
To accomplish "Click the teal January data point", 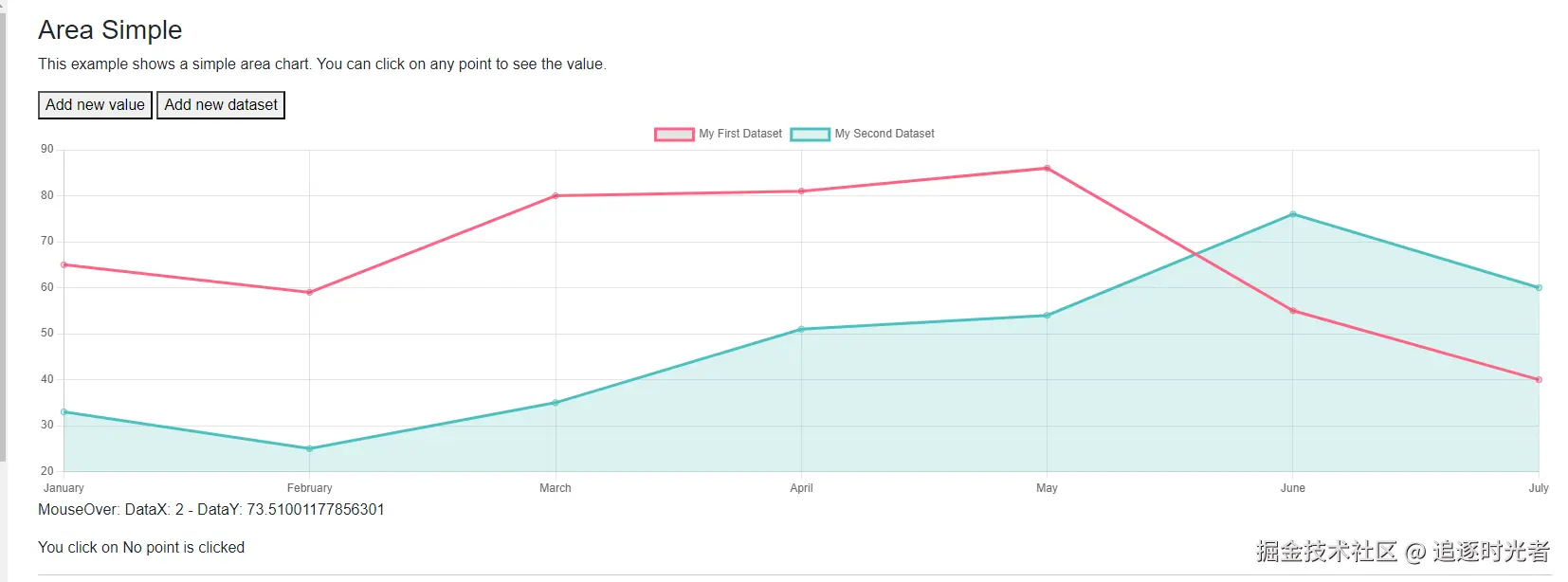I will pyautogui.click(x=64, y=411).
